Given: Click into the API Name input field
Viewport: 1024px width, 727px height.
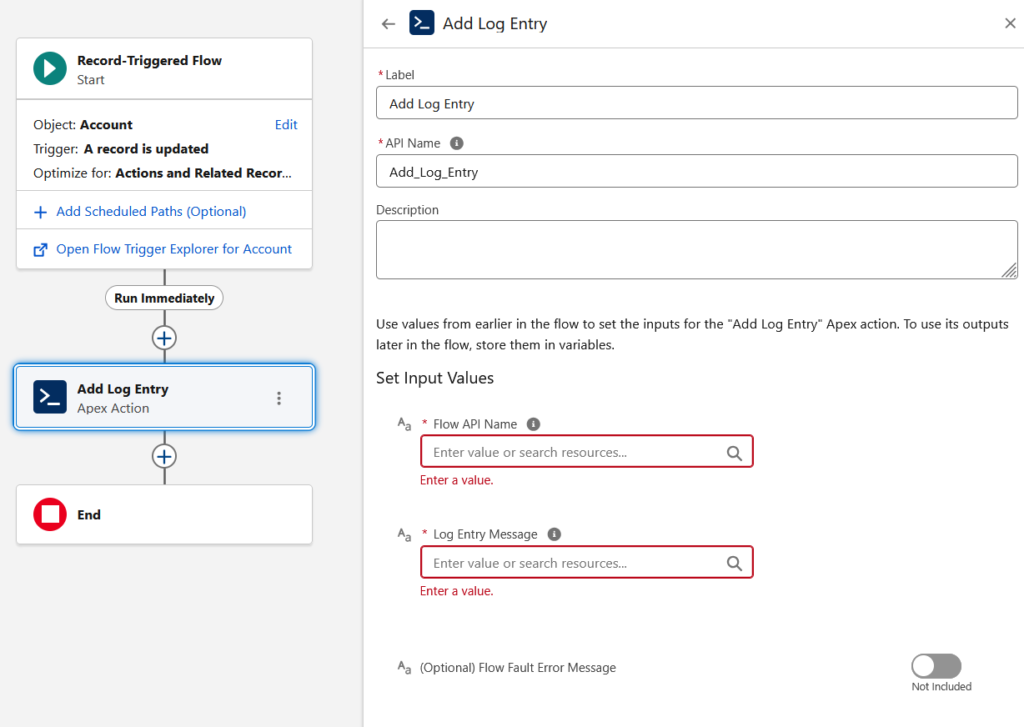Looking at the screenshot, I should click(x=696, y=171).
